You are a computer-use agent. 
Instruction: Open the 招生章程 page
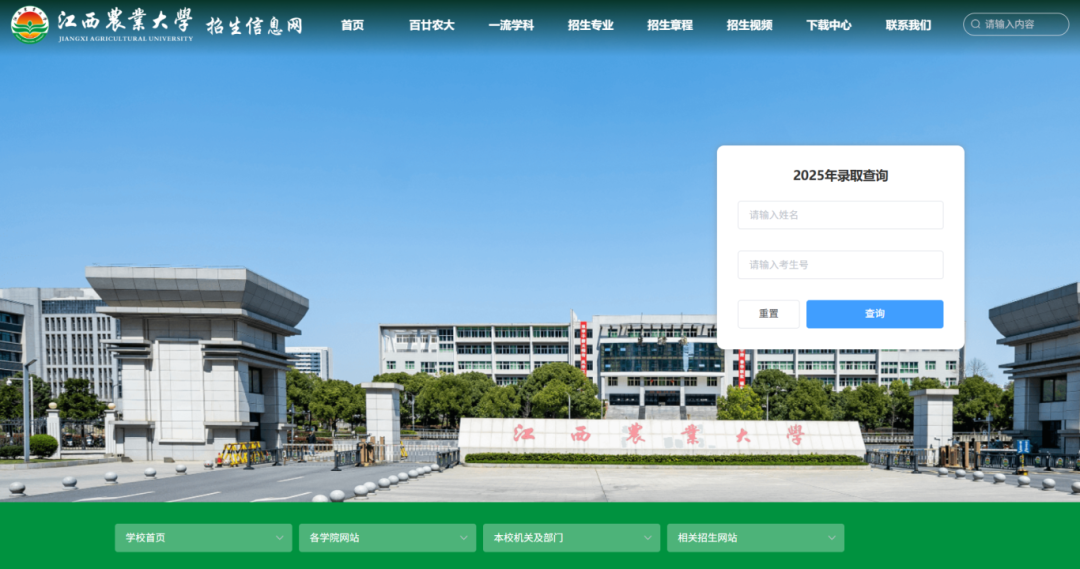669,25
